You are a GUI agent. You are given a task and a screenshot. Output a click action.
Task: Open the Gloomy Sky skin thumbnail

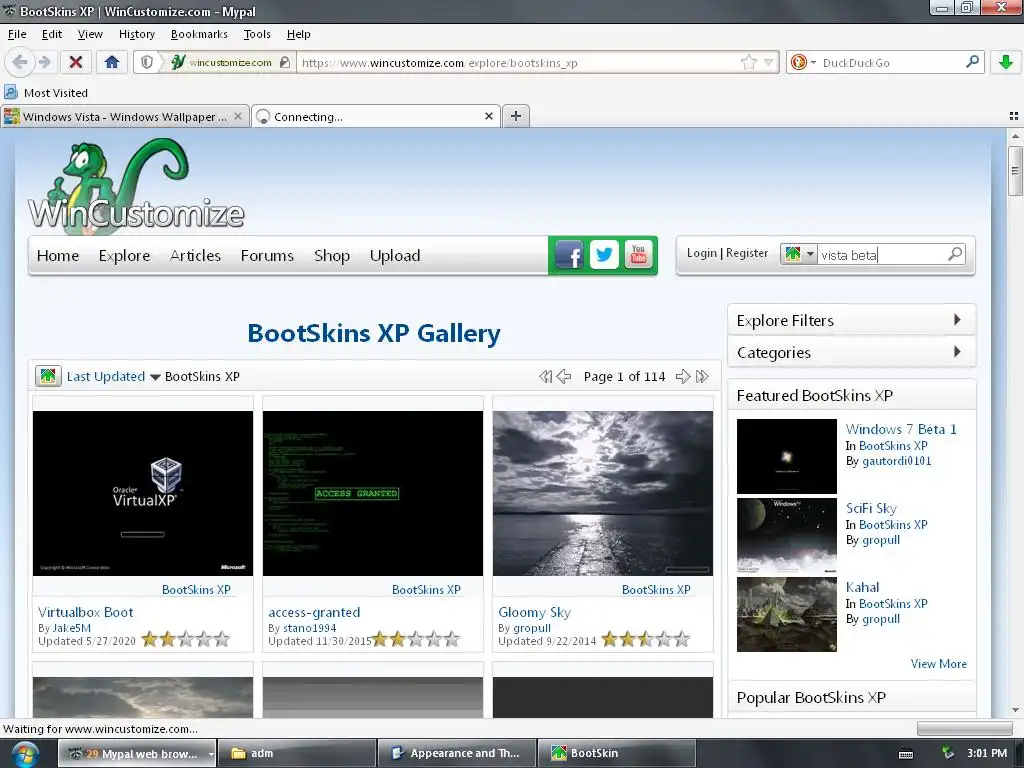point(602,493)
